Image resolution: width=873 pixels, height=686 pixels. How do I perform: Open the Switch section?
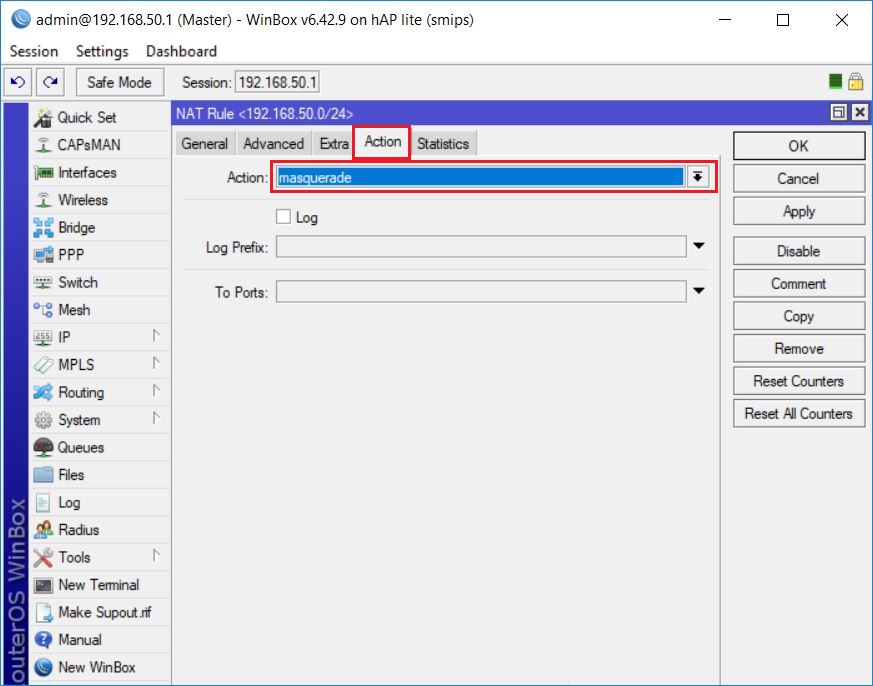100,282
